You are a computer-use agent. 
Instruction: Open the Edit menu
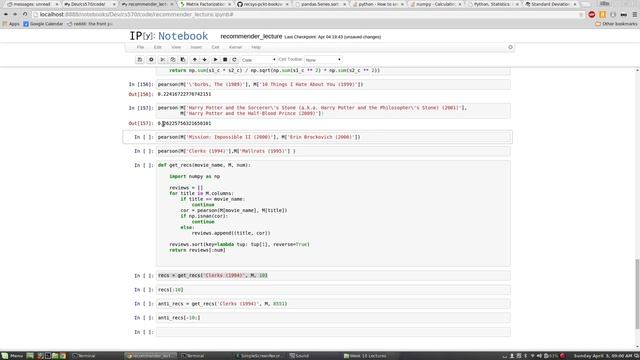click(x=158, y=47)
